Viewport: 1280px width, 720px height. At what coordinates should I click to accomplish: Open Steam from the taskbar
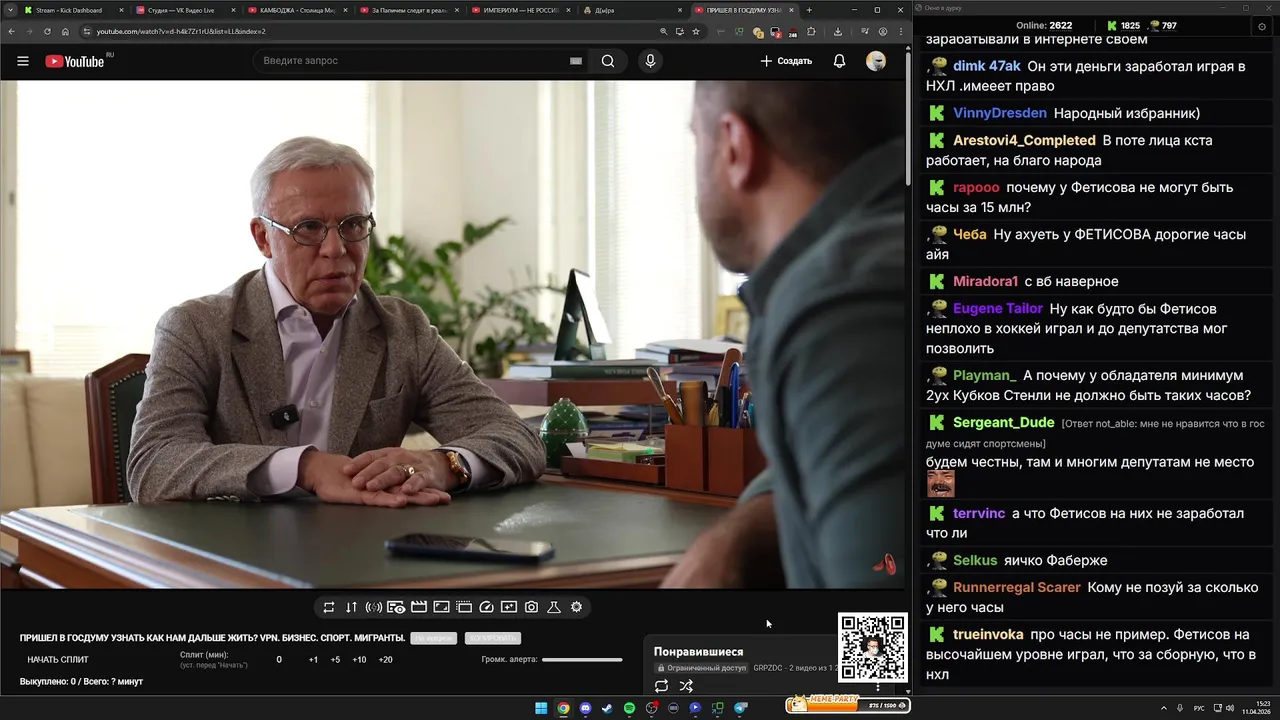(607, 708)
